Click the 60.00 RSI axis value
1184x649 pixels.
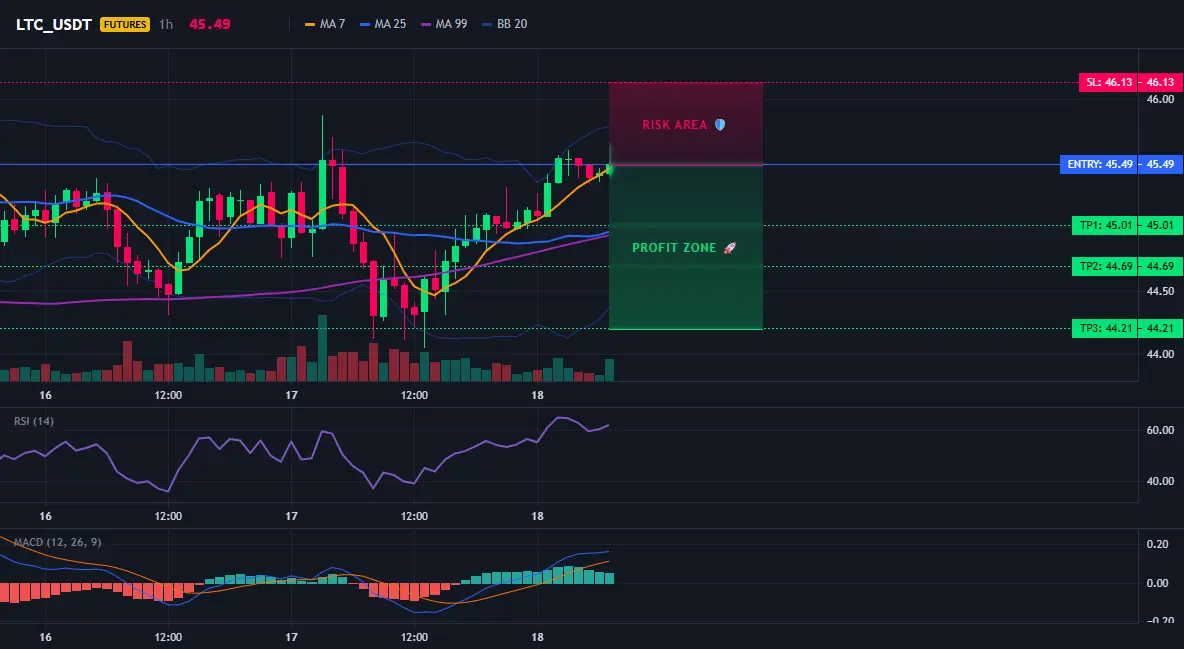pyautogui.click(x=1161, y=430)
